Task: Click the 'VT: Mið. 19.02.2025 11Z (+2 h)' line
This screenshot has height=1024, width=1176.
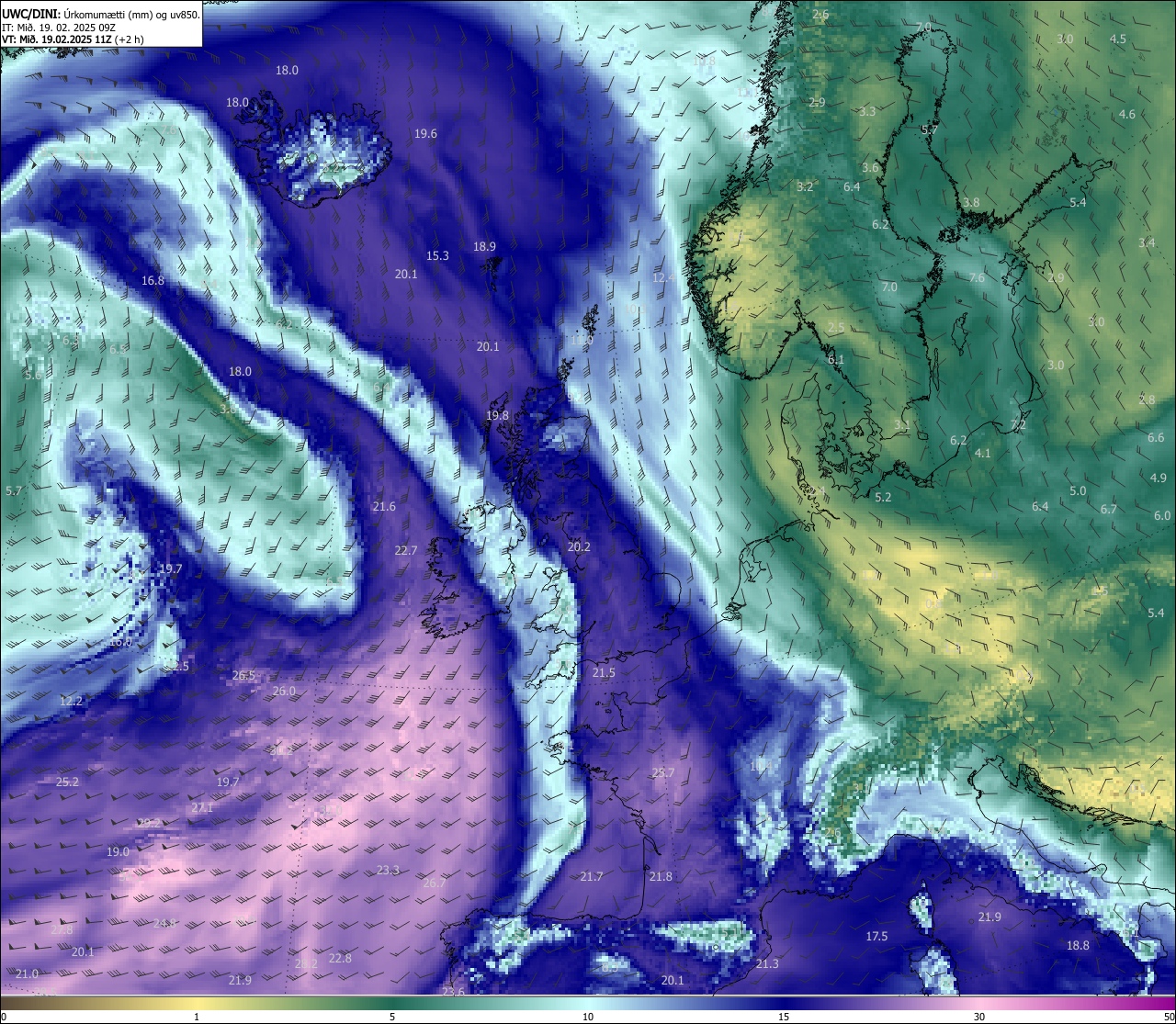Action: pyautogui.click(x=73, y=39)
